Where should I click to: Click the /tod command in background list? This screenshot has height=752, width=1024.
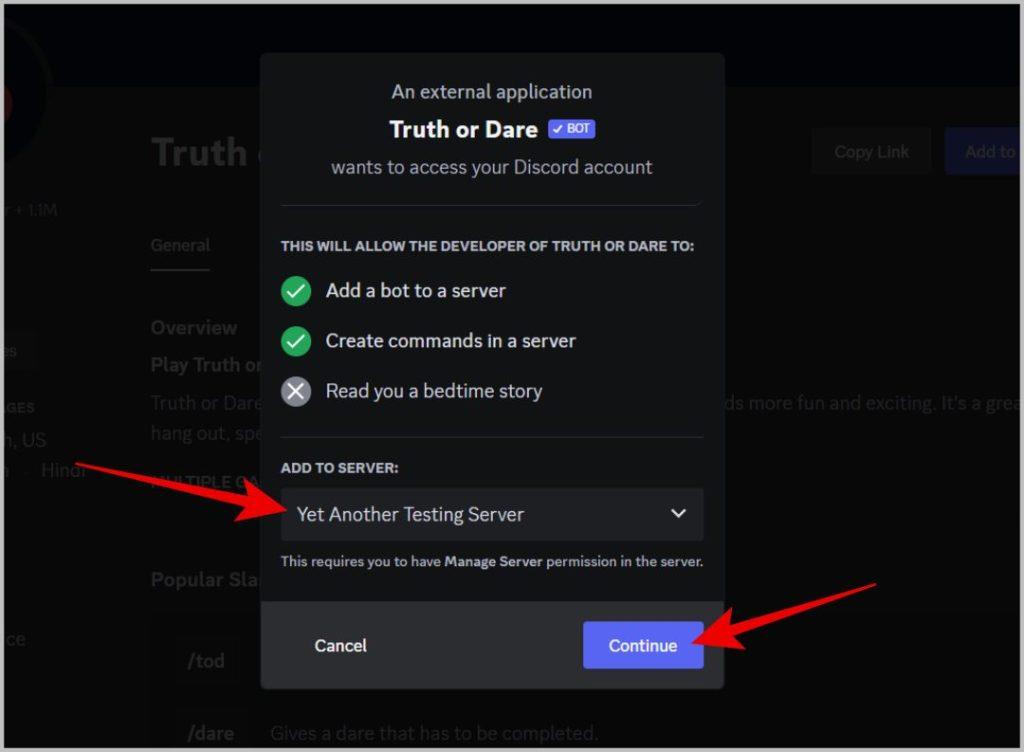pos(206,661)
